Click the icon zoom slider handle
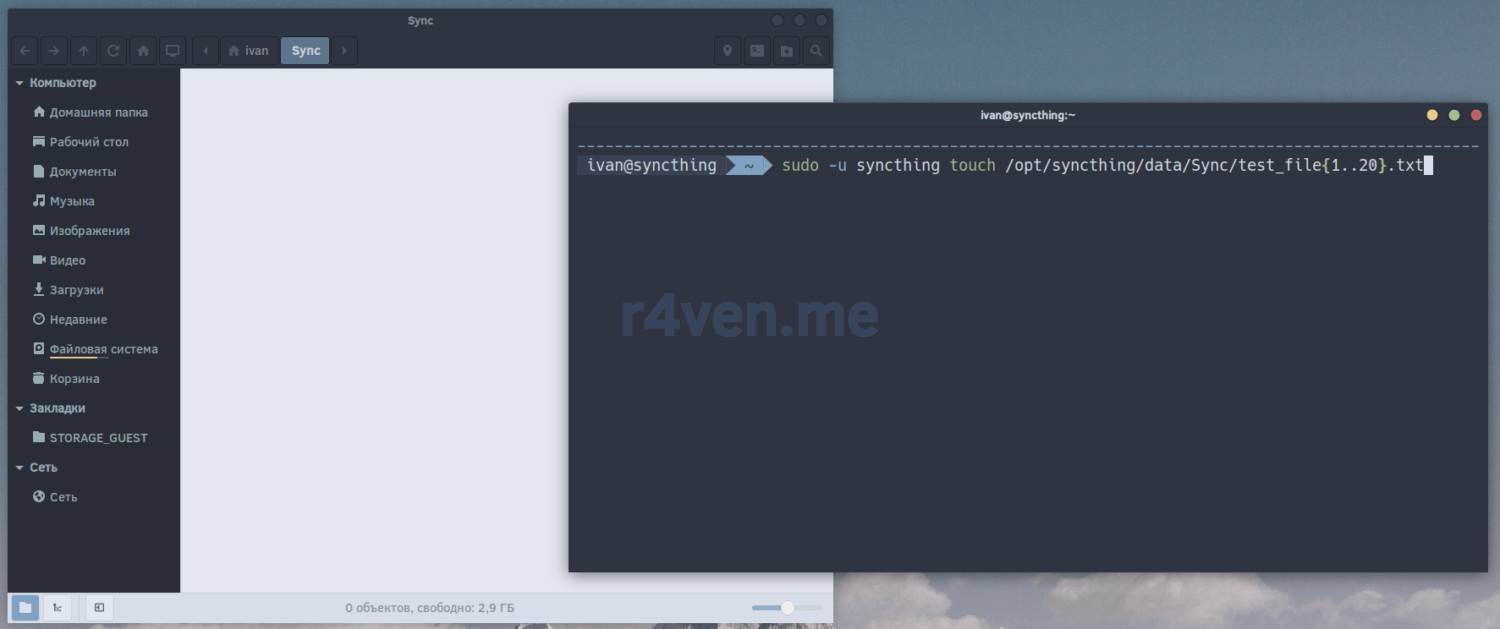The width and height of the screenshot is (1500, 629). [788, 607]
